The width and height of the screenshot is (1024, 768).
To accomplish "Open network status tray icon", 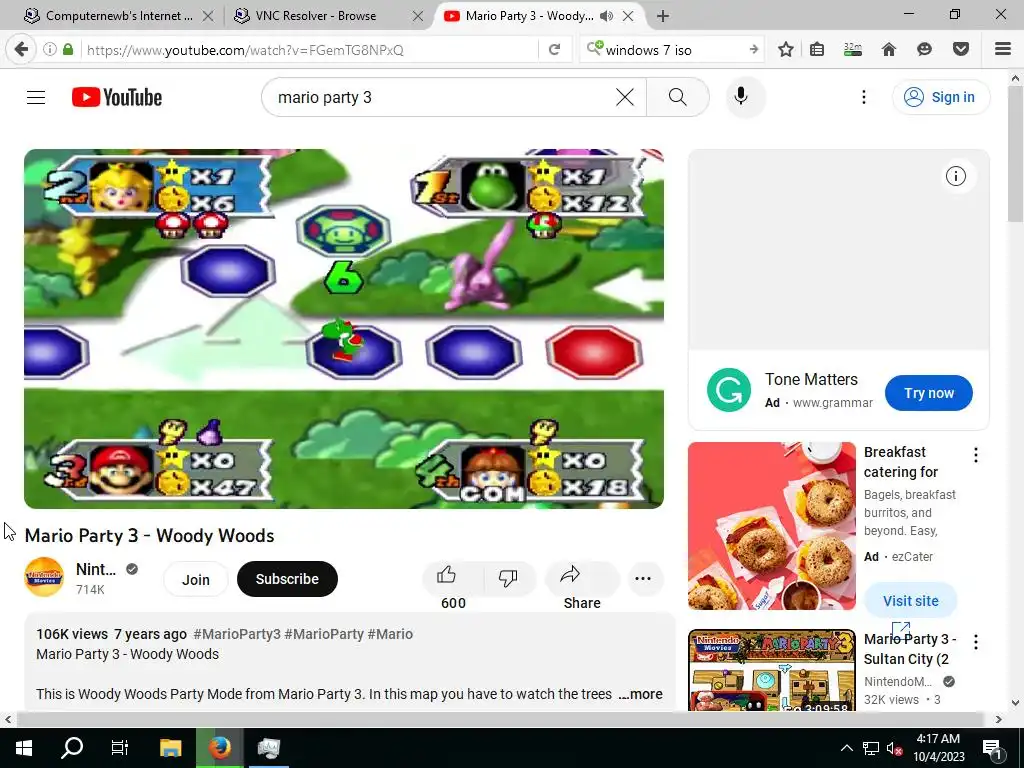I will (871, 748).
